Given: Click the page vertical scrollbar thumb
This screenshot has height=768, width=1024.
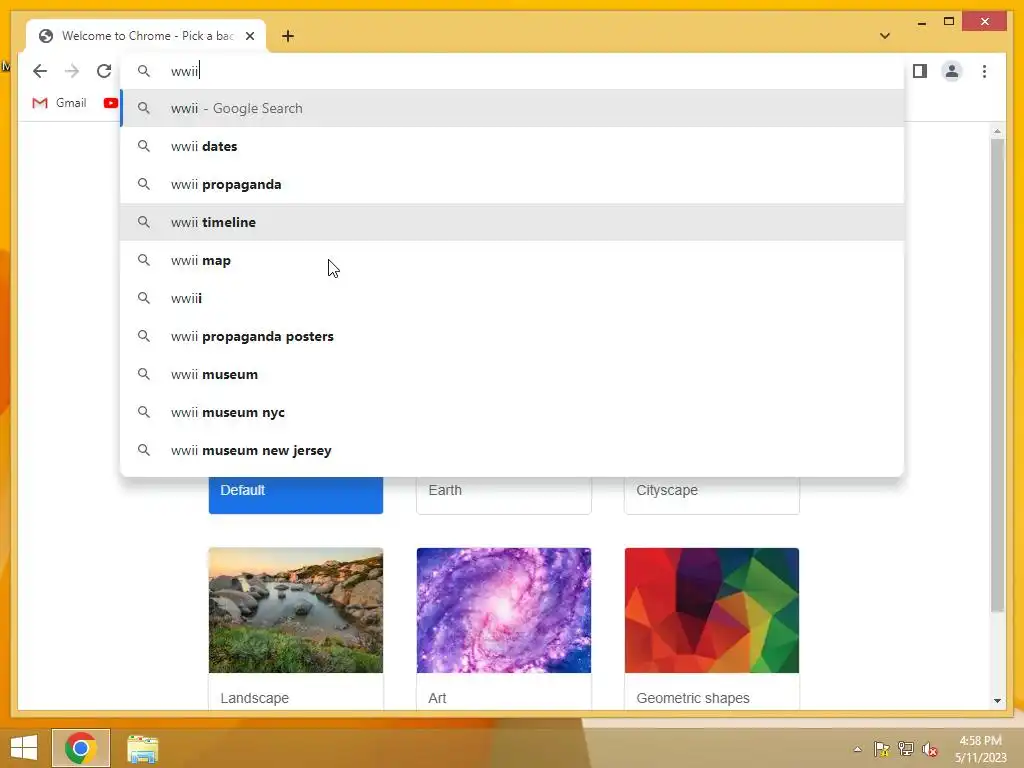Looking at the screenshot, I should [x=997, y=376].
